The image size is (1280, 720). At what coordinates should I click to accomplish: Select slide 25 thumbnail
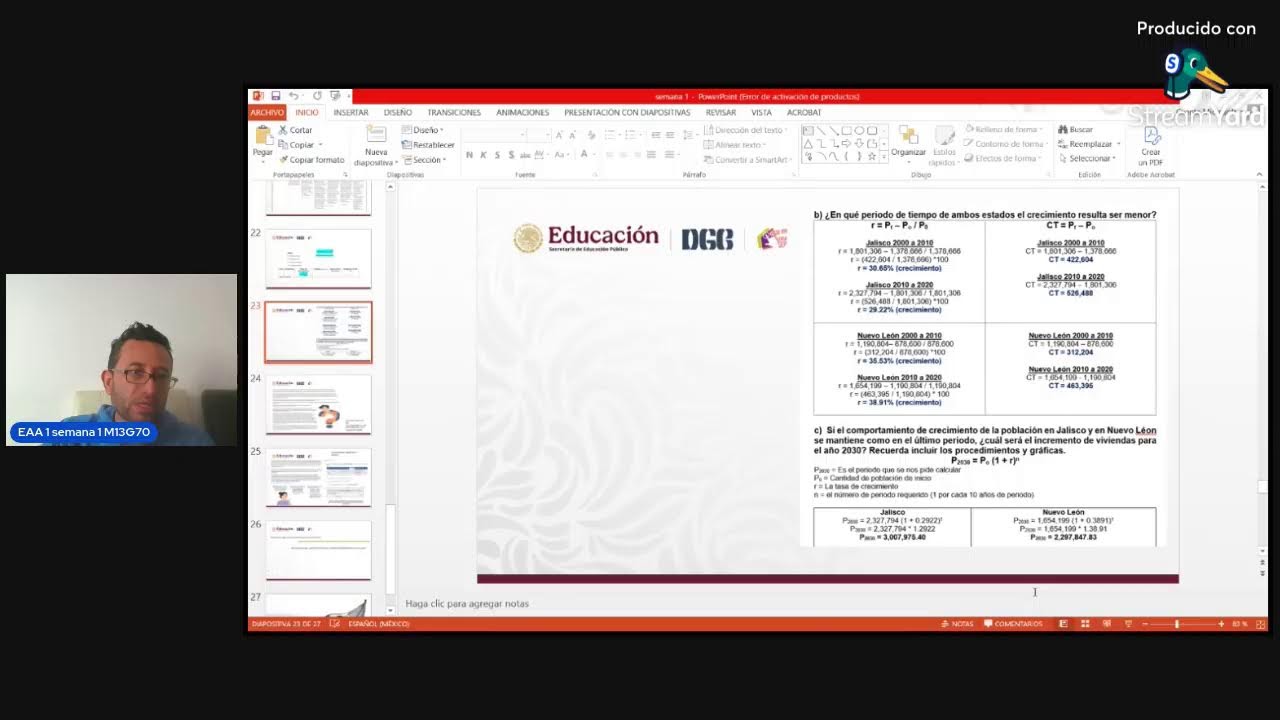point(318,478)
